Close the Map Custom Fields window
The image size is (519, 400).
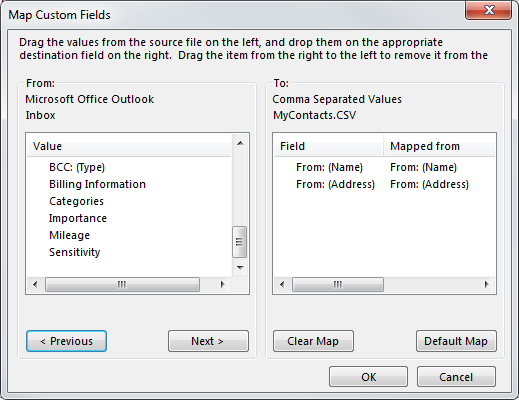click(488, 10)
